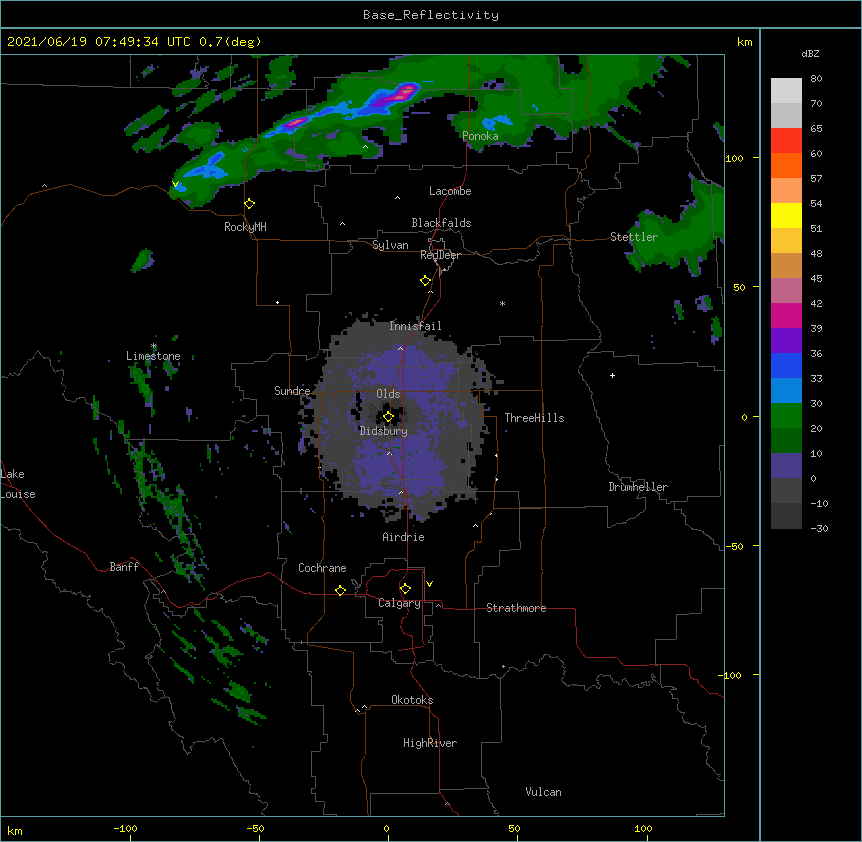Click the 45 value on the dBZ legend
The image size is (862, 842).
[x=816, y=279]
